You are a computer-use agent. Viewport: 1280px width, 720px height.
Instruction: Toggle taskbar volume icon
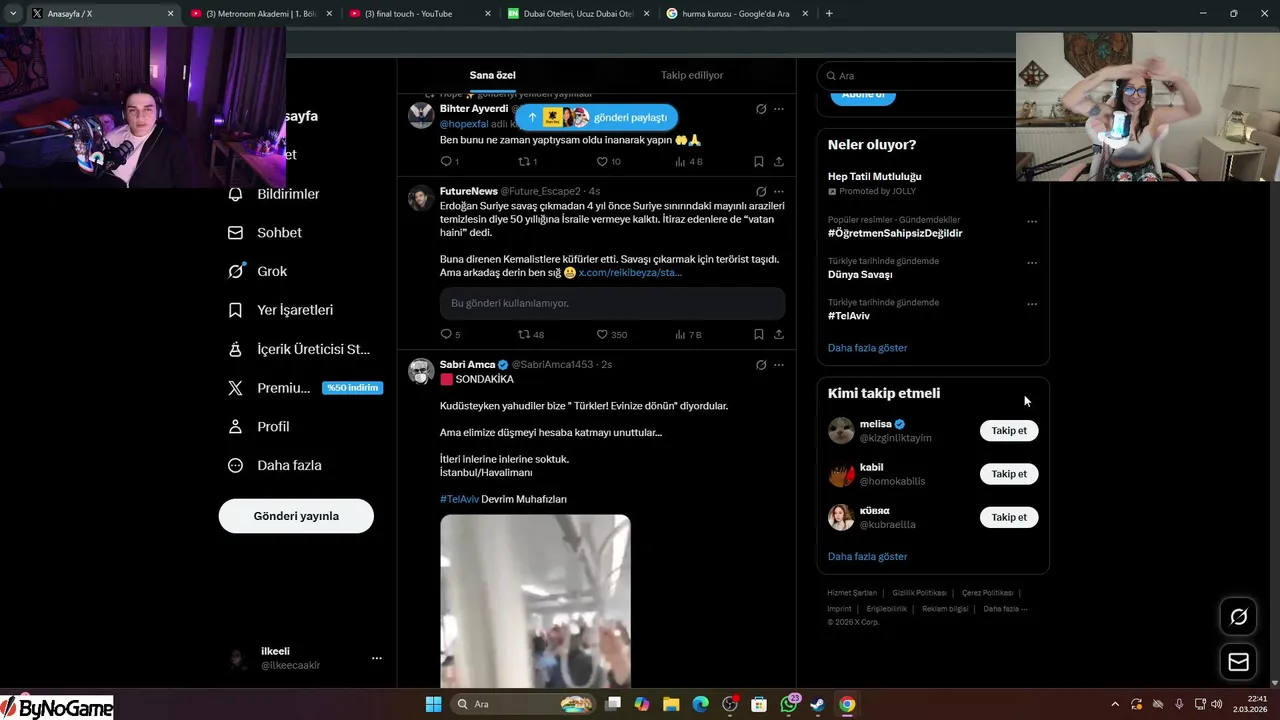coord(1216,704)
